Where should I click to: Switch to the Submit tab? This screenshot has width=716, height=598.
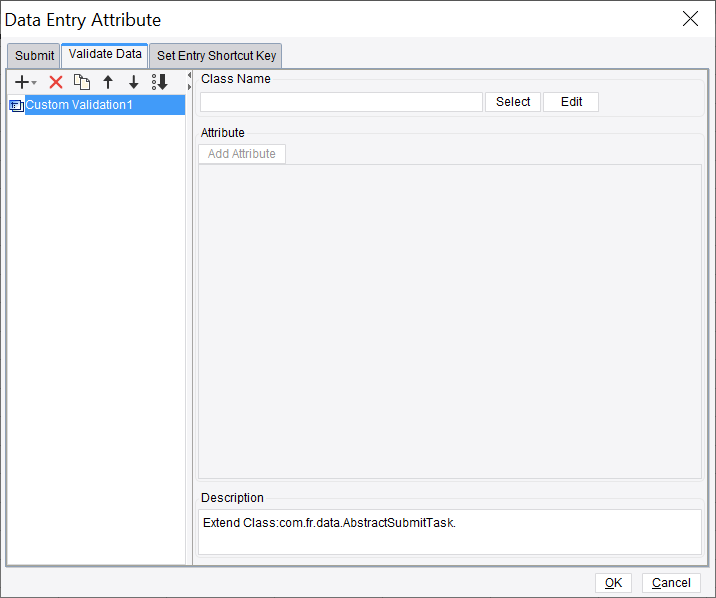34,56
